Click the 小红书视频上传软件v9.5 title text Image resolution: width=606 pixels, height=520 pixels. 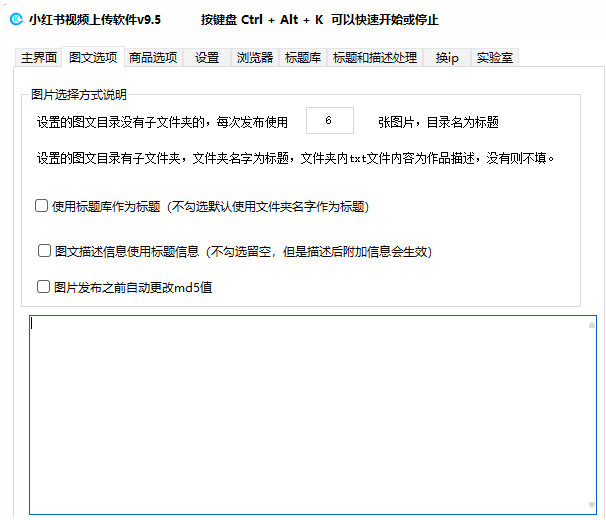pyautogui.click(x=95, y=19)
